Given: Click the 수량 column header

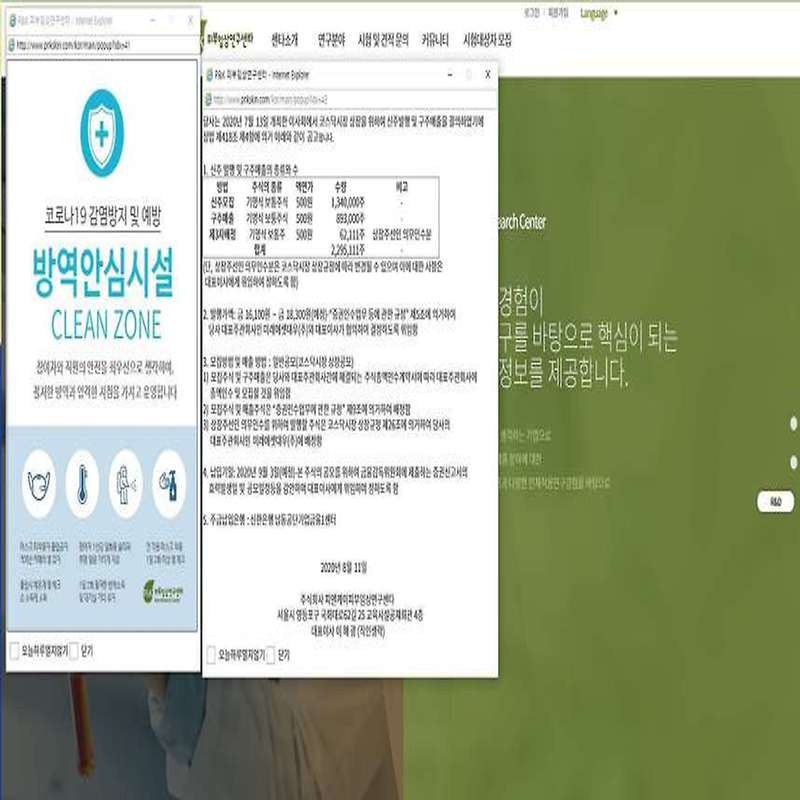Looking at the screenshot, I should pos(340,187).
